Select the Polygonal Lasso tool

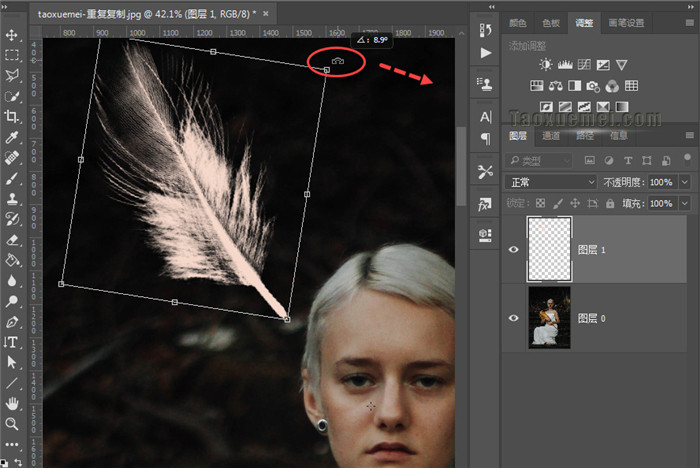pos(12,75)
